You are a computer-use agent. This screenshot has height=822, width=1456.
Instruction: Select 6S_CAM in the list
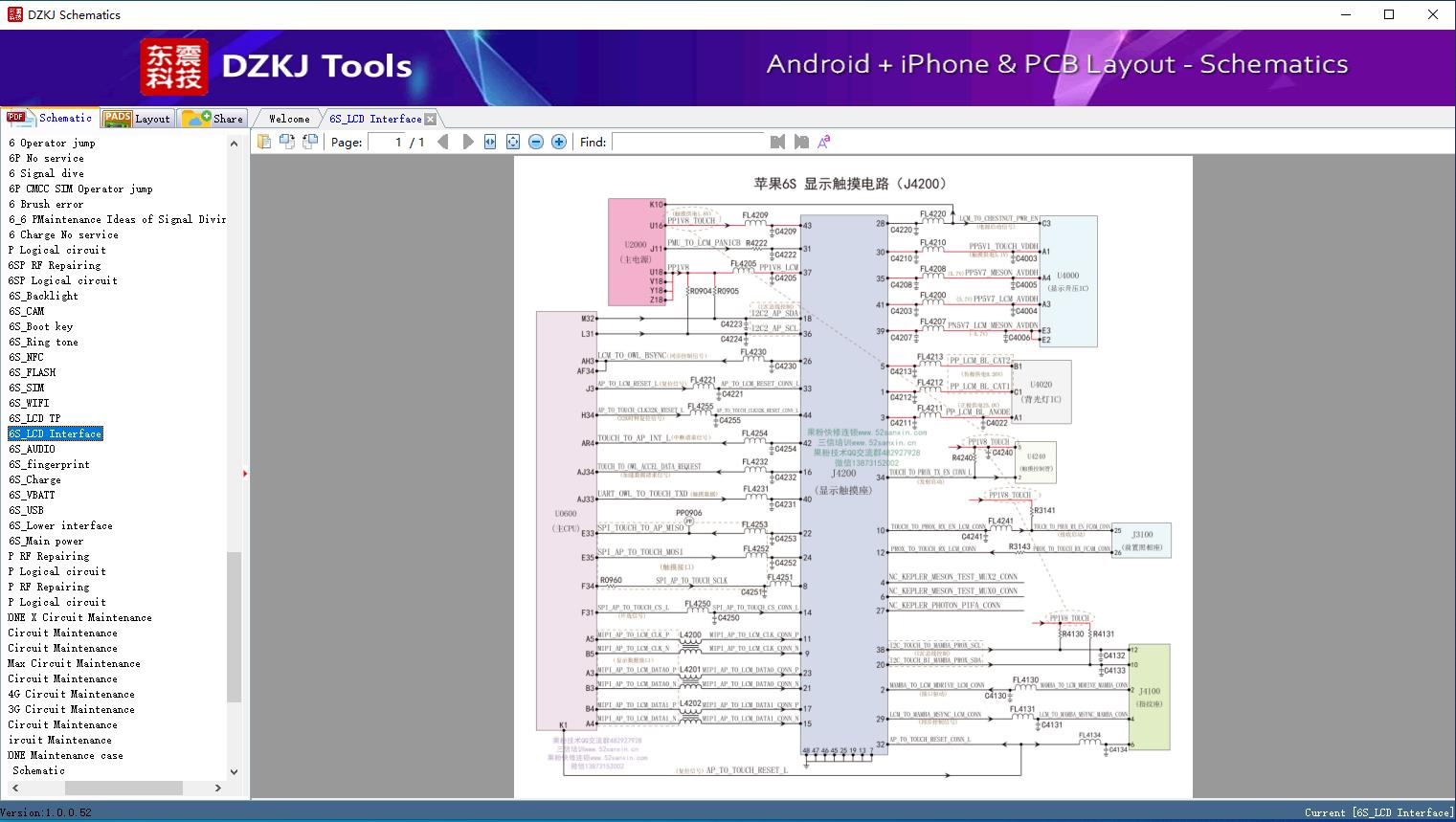pyautogui.click(x=27, y=311)
